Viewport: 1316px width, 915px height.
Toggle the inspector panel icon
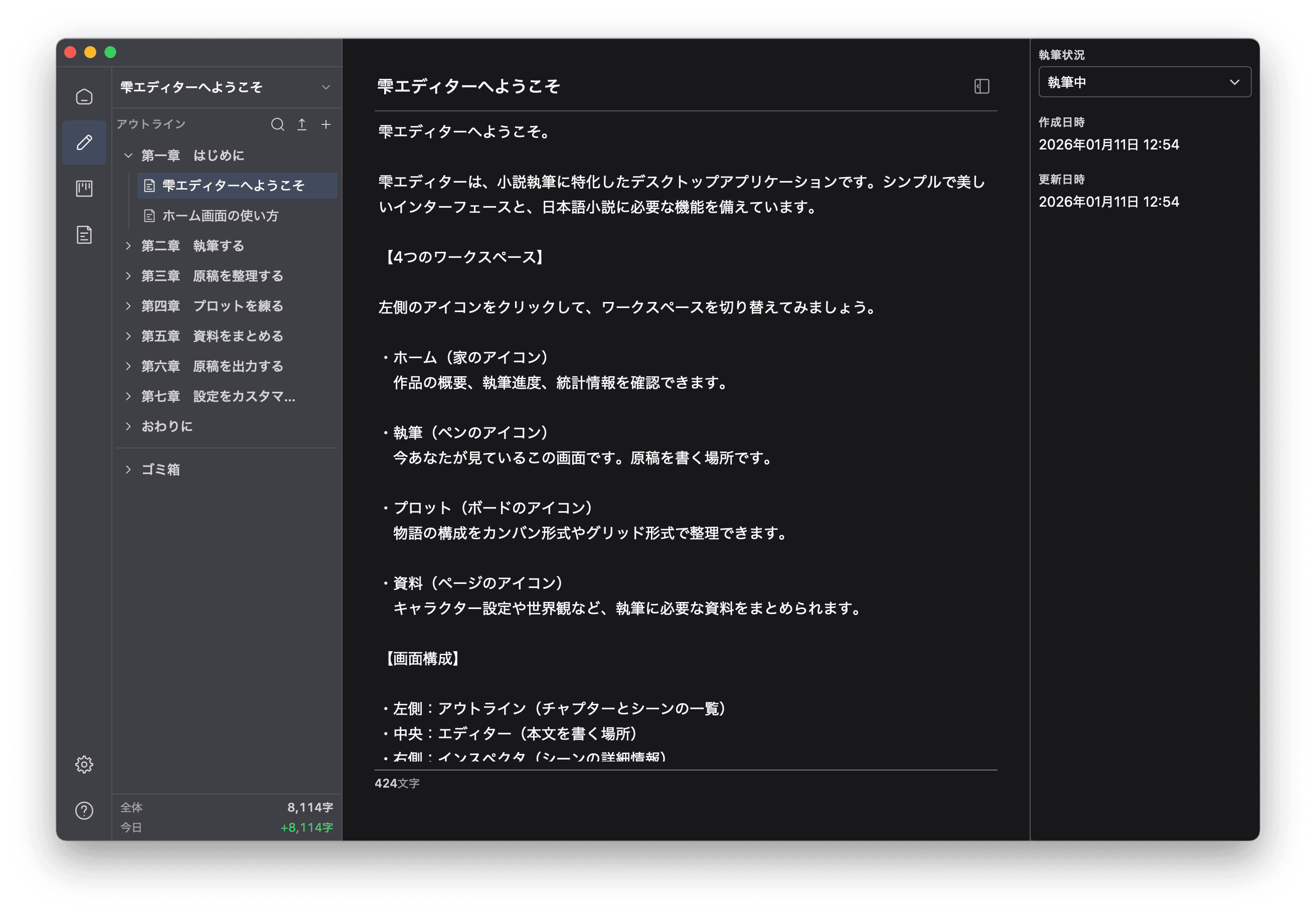click(981, 87)
